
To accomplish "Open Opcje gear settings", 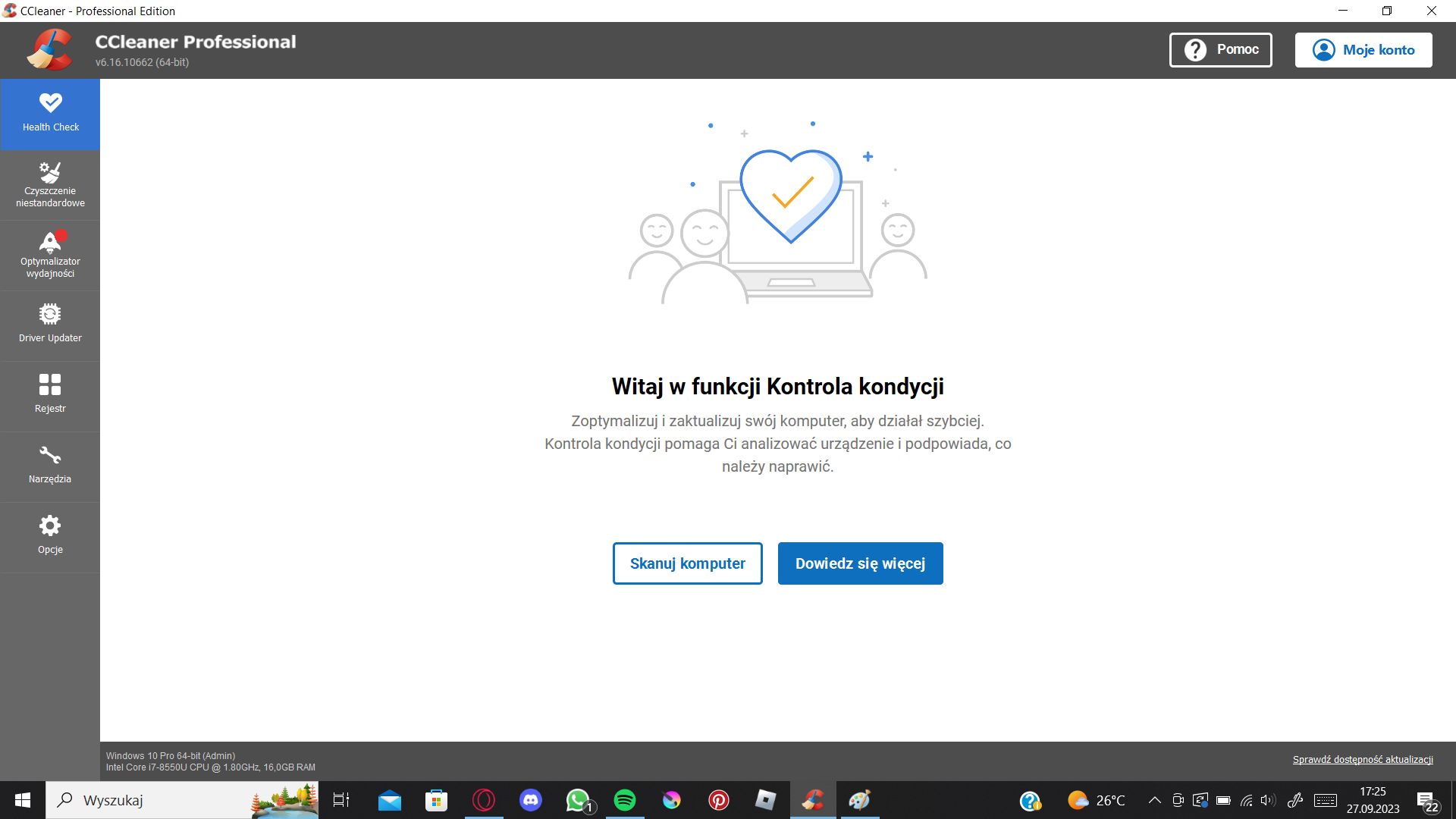I will point(50,536).
